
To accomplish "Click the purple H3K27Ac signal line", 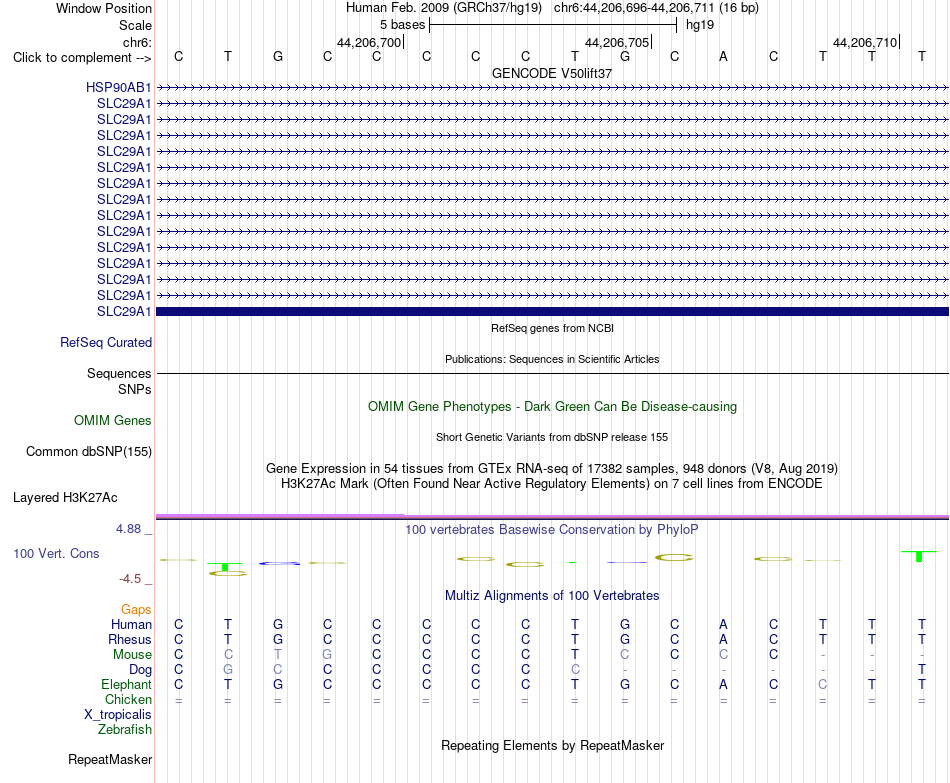I will [x=552, y=516].
